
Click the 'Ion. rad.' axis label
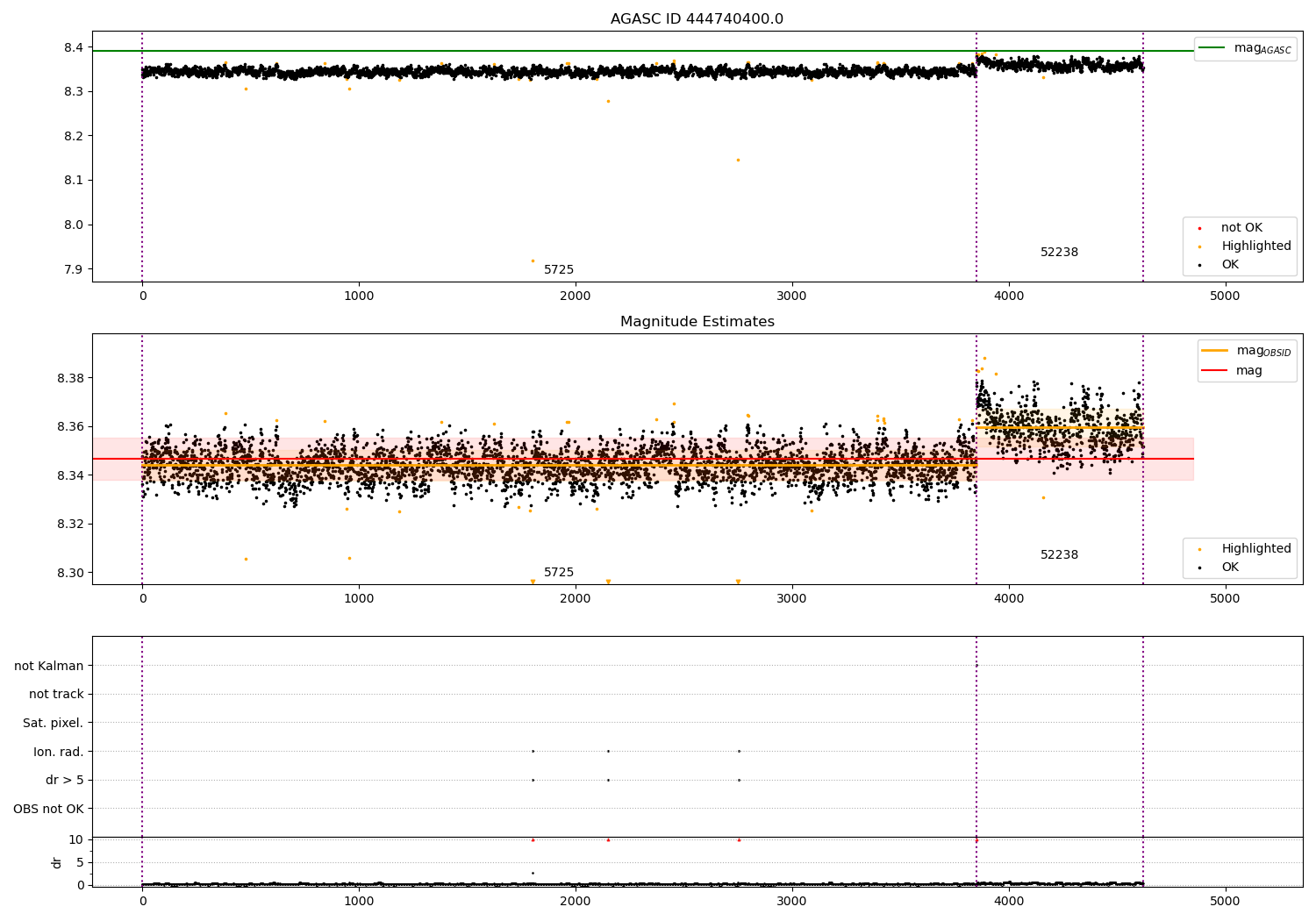(x=59, y=753)
